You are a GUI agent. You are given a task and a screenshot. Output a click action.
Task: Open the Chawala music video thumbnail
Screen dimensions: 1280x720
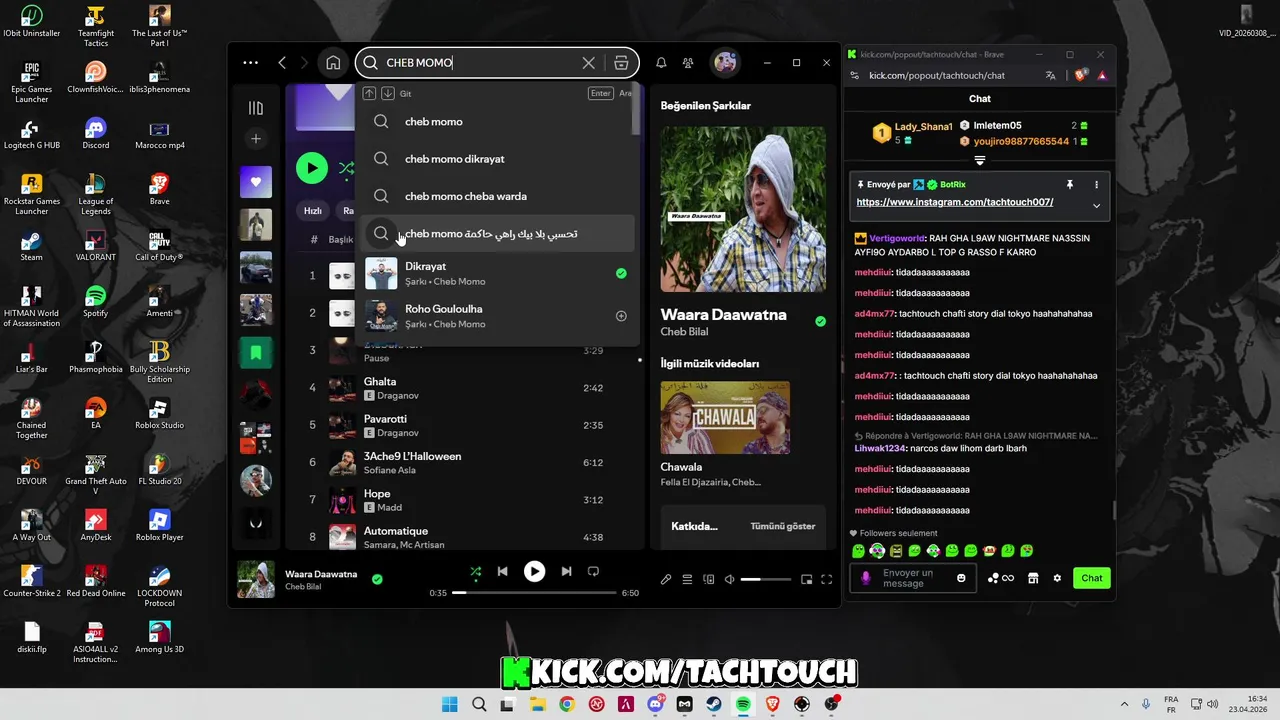click(725, 418)
